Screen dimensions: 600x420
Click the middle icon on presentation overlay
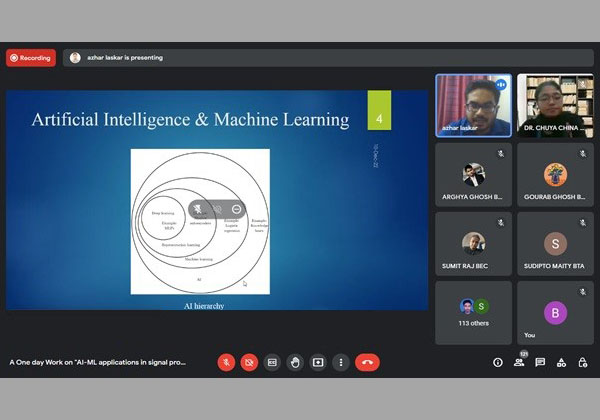(217, 209)
